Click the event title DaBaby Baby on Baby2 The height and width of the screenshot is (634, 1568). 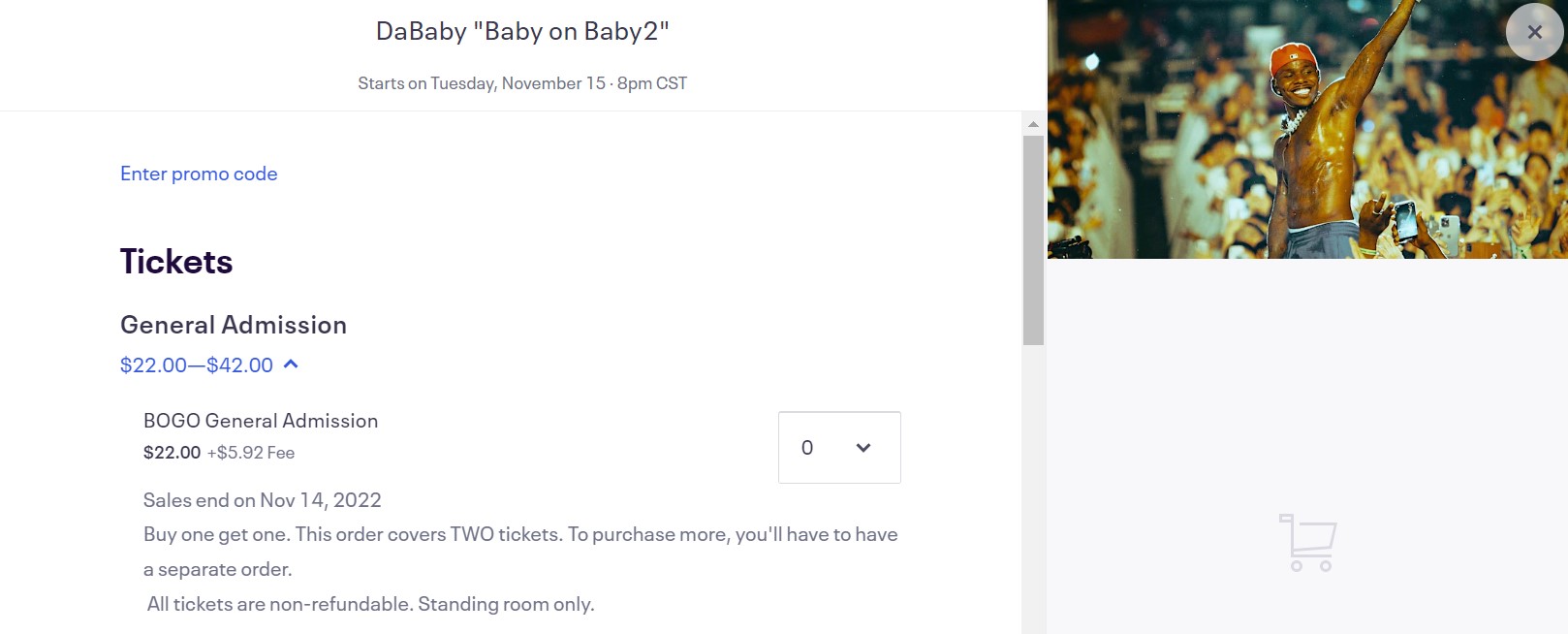point(521,31)
